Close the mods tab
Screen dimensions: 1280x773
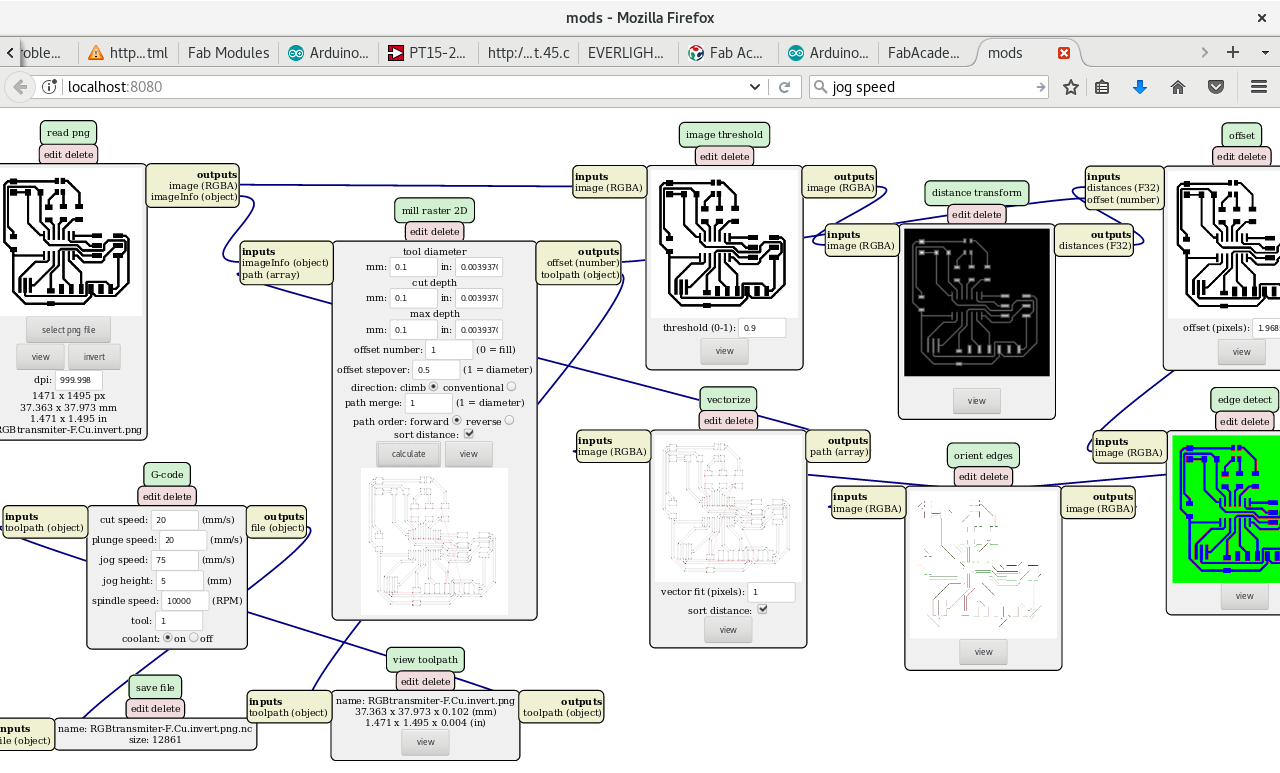pyautogui.click(x=1064, y=53)
